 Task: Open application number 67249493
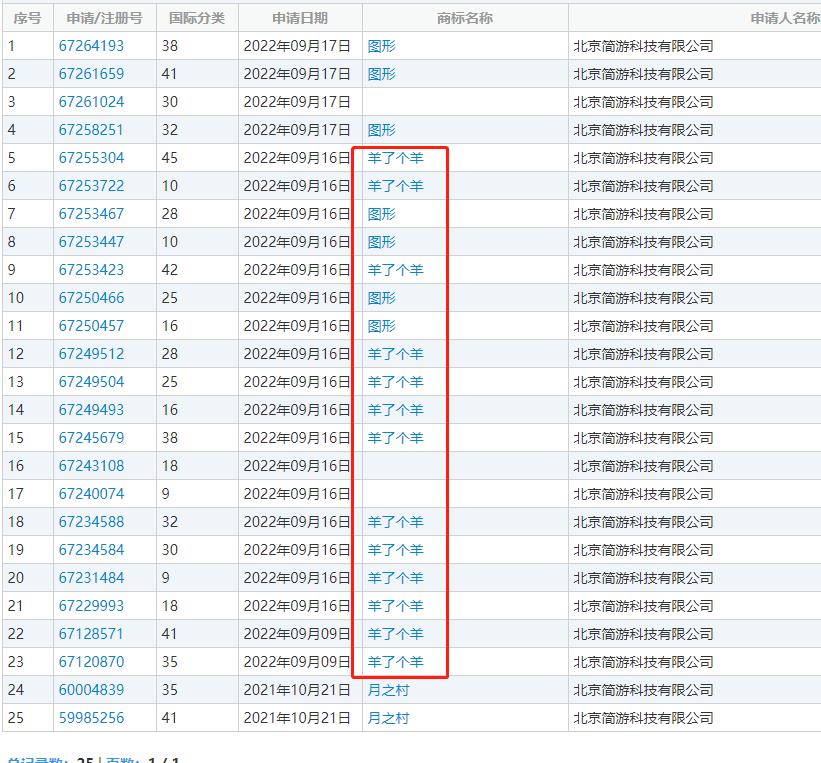tap(91, 410)
